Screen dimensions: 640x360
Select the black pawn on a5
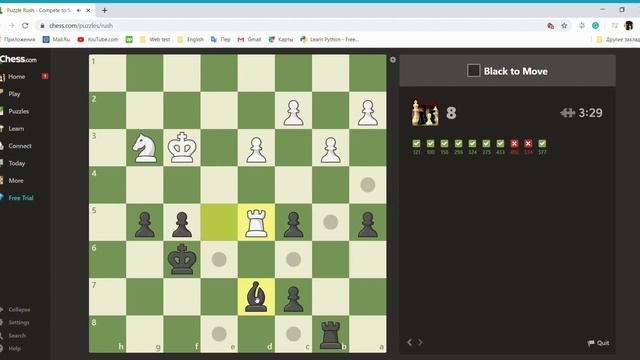coord(367,224)
